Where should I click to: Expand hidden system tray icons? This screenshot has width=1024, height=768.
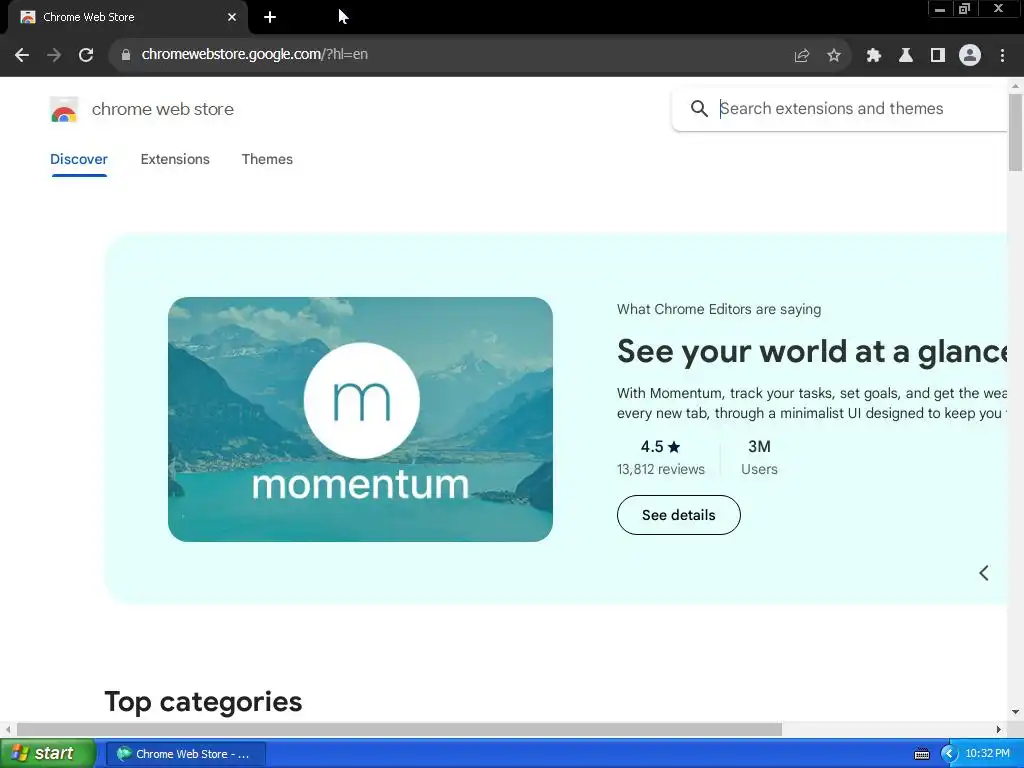click(949, 754)
